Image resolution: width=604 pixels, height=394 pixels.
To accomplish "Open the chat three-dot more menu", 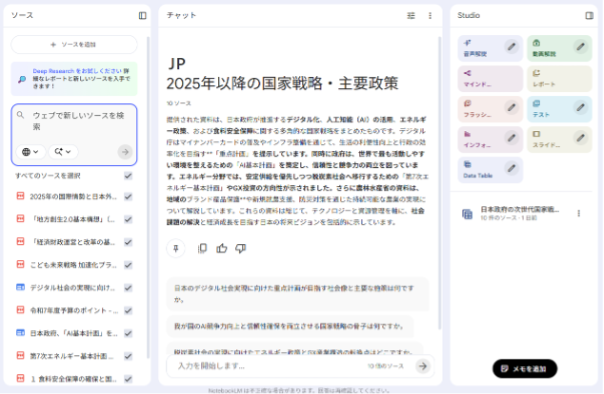I will 430,15.
